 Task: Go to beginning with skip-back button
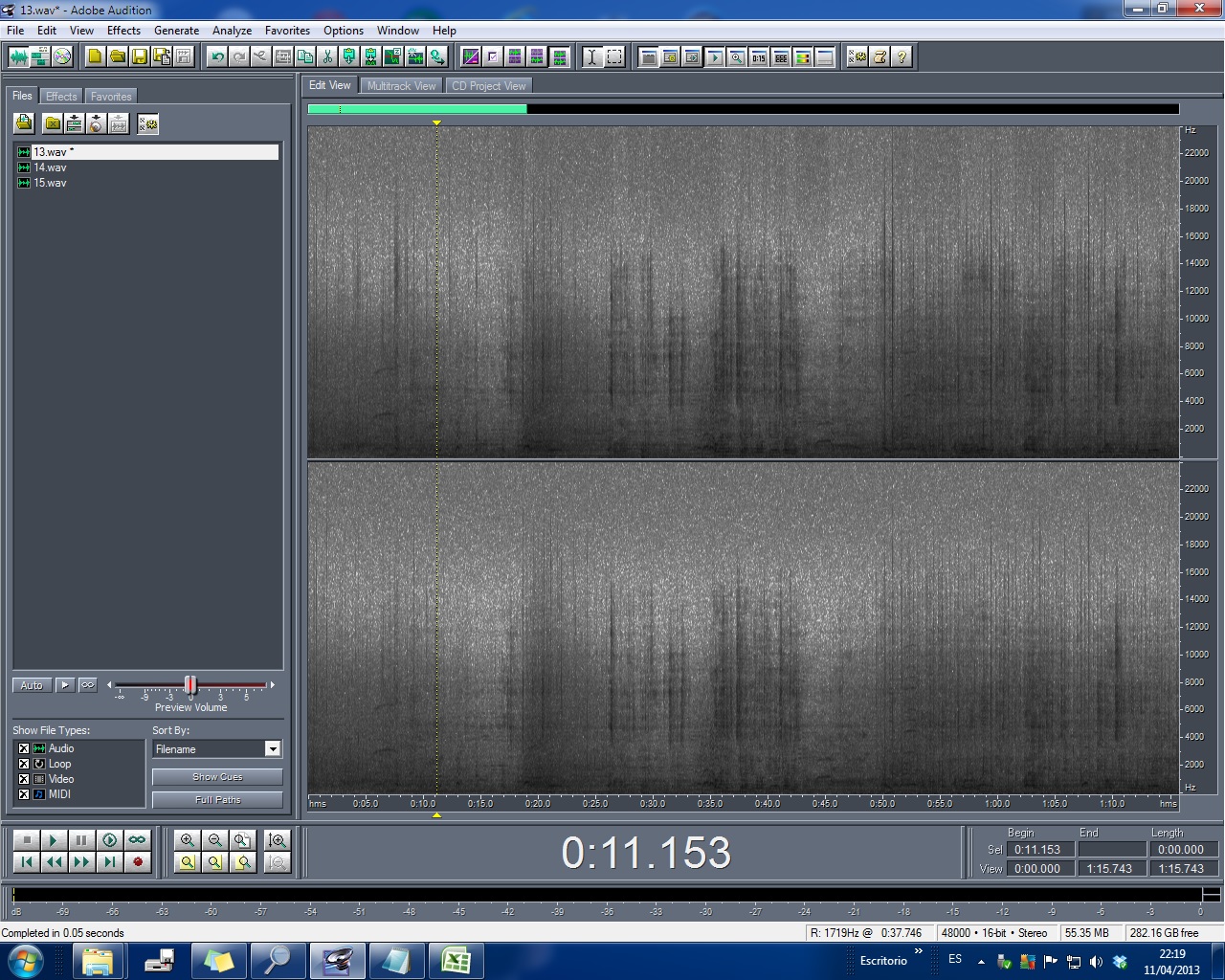click(27, 862)
